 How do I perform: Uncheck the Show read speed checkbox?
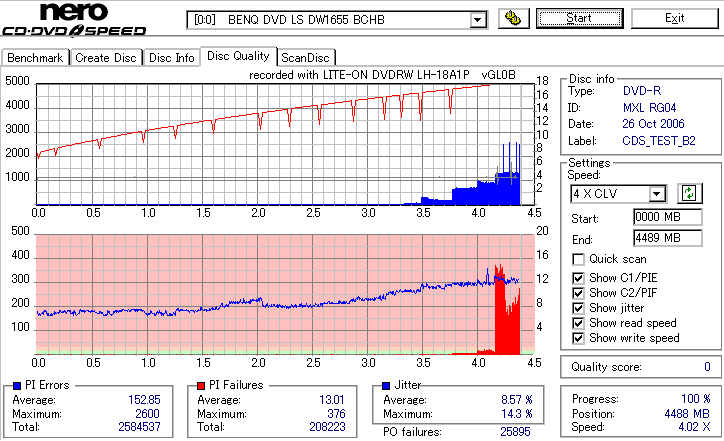pos(578,323)
